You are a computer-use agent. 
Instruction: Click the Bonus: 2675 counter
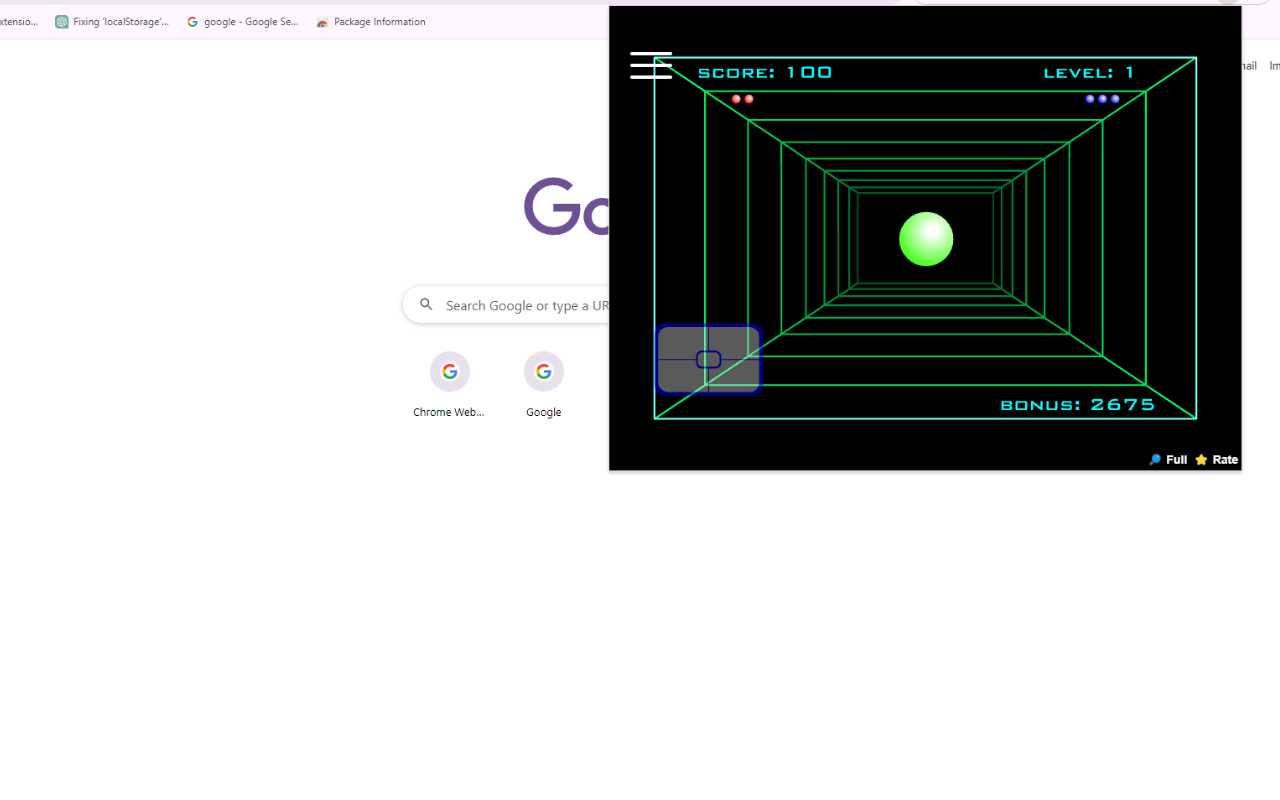pyautogui.click(x=1077, y=405)
